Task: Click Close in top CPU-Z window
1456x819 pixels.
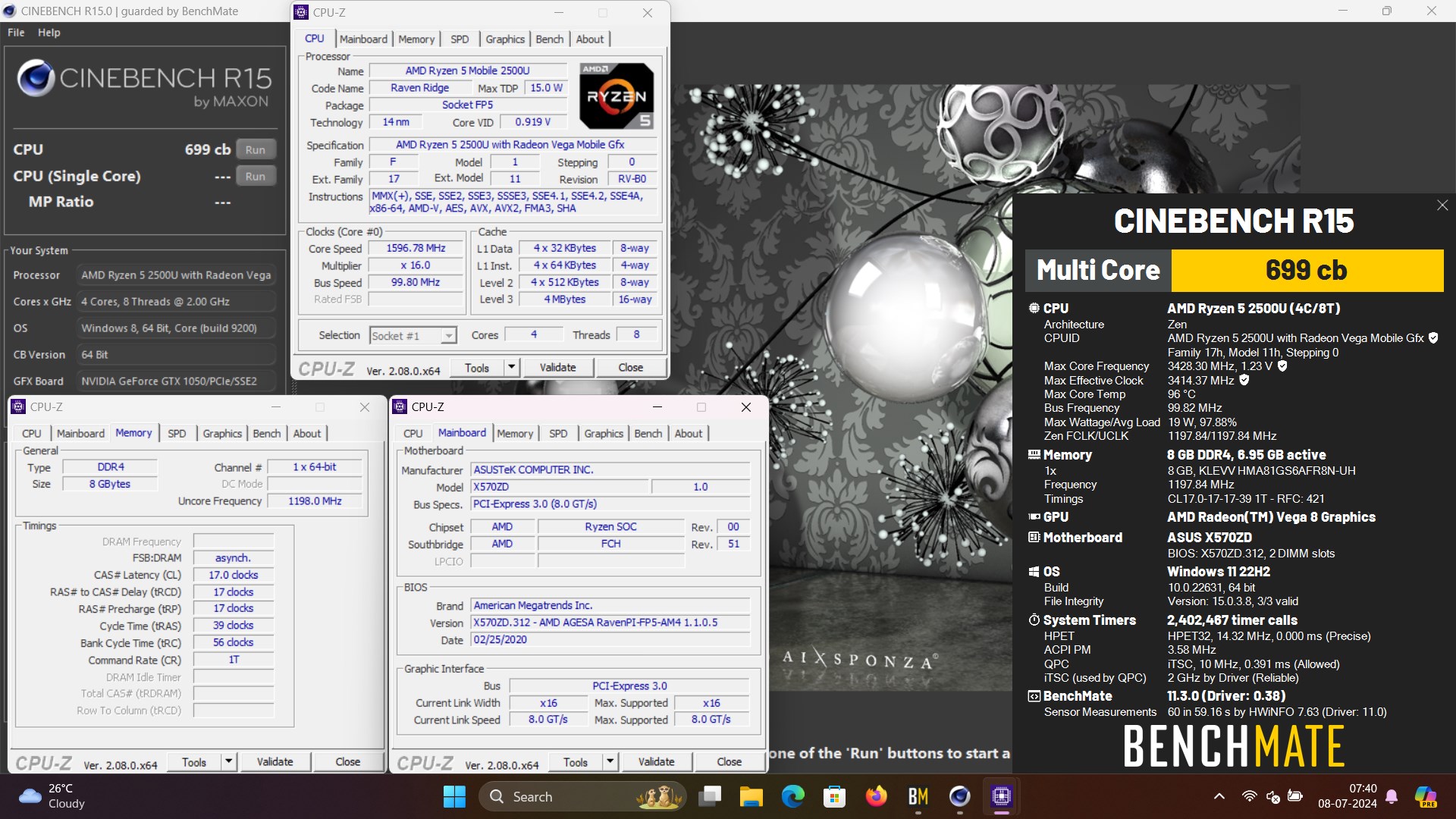Action: click(630, 368)
